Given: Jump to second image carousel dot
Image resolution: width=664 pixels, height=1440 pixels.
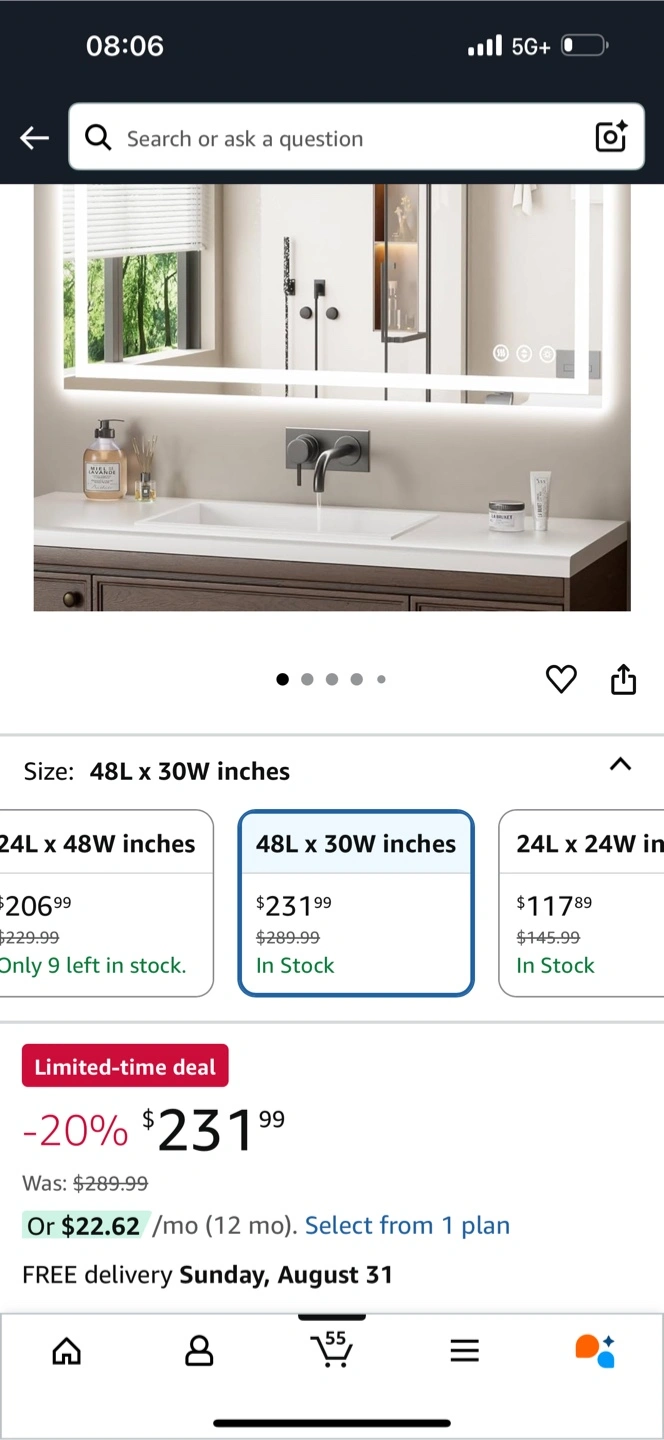Looking at the screenshot, I should click(x=307, y=679).
